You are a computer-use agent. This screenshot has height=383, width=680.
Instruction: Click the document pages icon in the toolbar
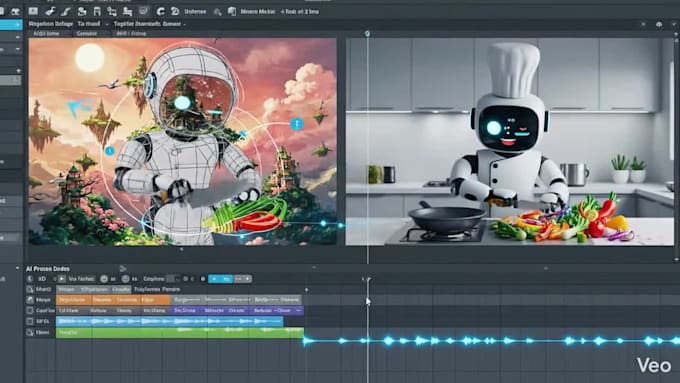tap(232, 11)
